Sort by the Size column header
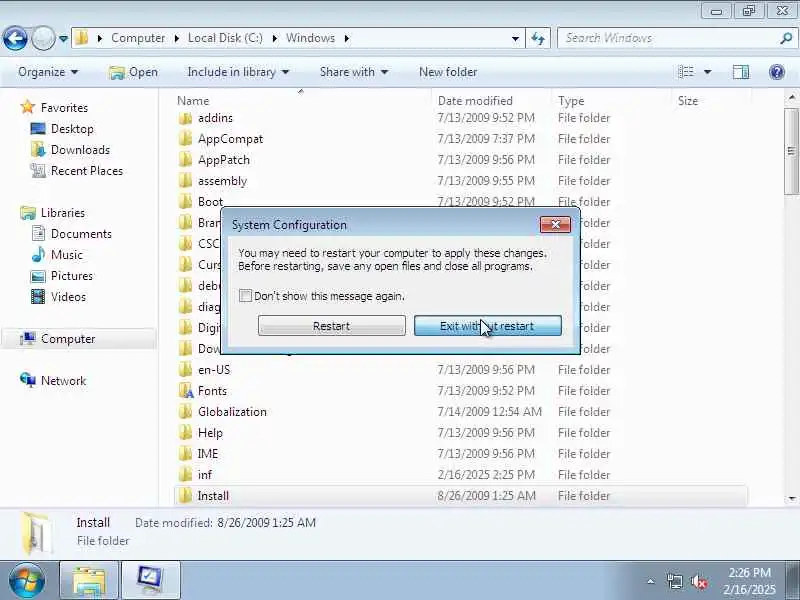The width and height of the screenshot is (800, 600). pyautogui.click(x=688, y=101)
